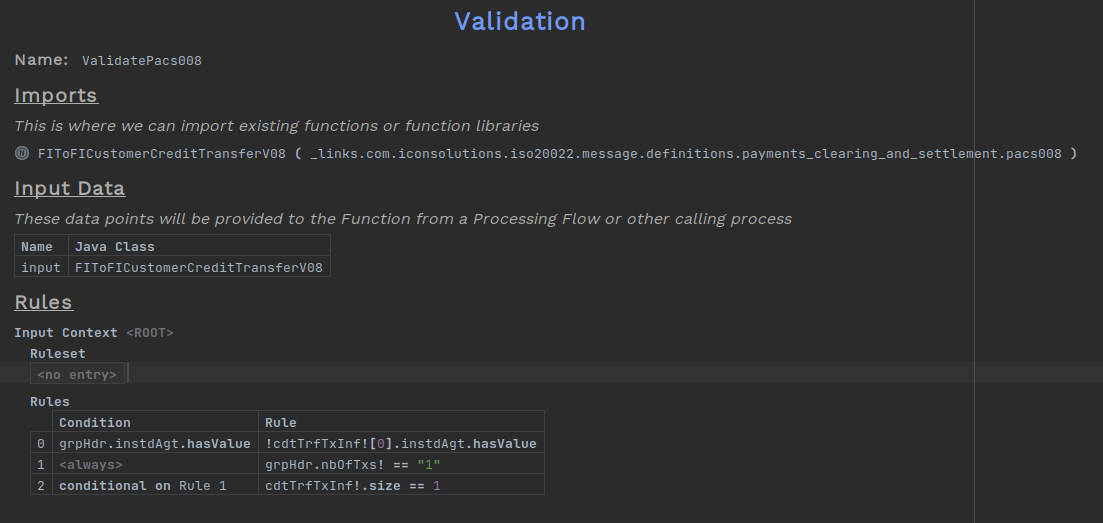The width and height of the screenshot is (1103, 523).
Task: Click the FIToFICustomerCreditTransferV08 Java Class table cell
Action: 198,267
